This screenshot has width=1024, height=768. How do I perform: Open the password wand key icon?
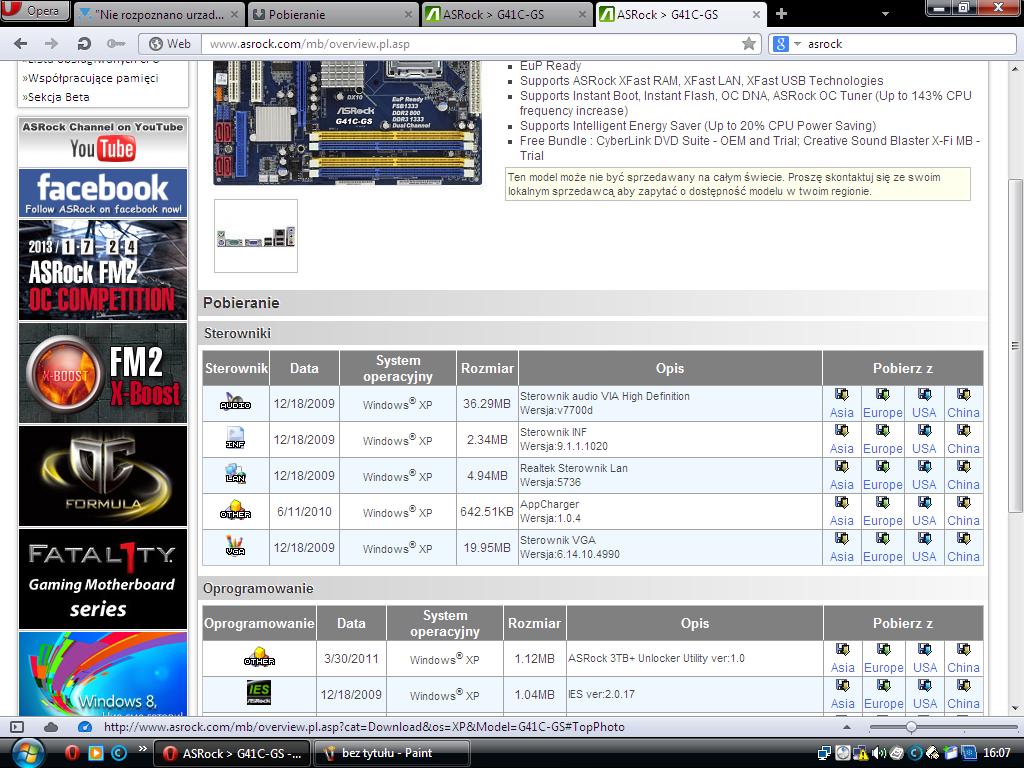pyautogui.click(x=116, y=44)
